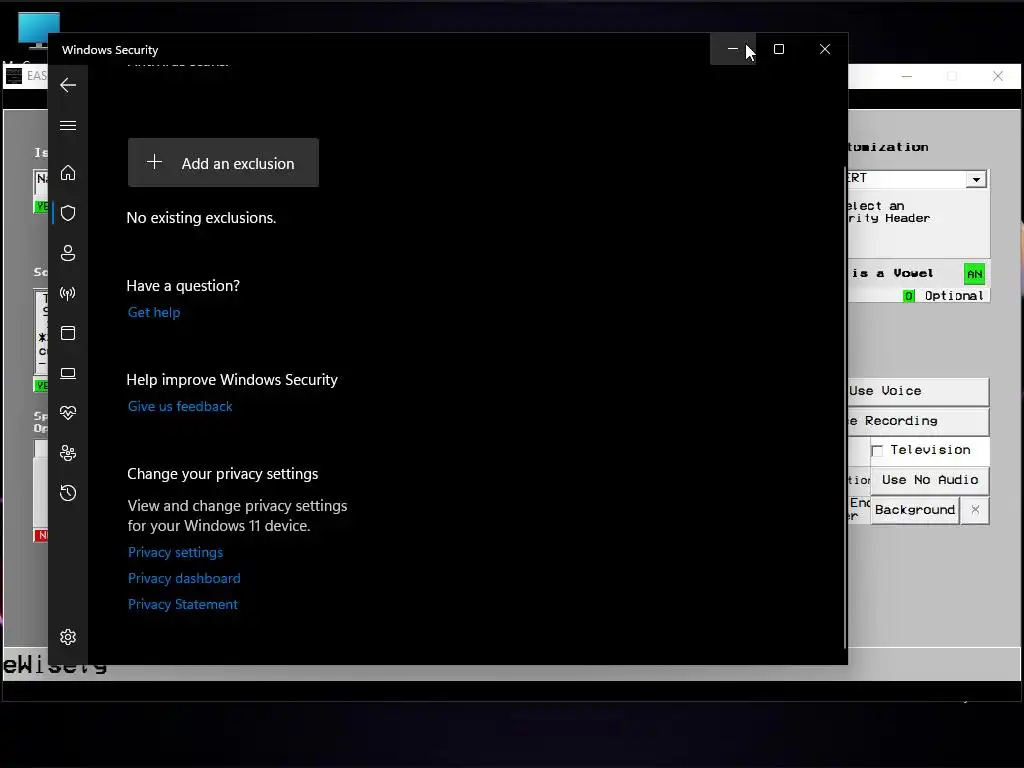Click the Add an exclusion button

click(x=223, y=163)
